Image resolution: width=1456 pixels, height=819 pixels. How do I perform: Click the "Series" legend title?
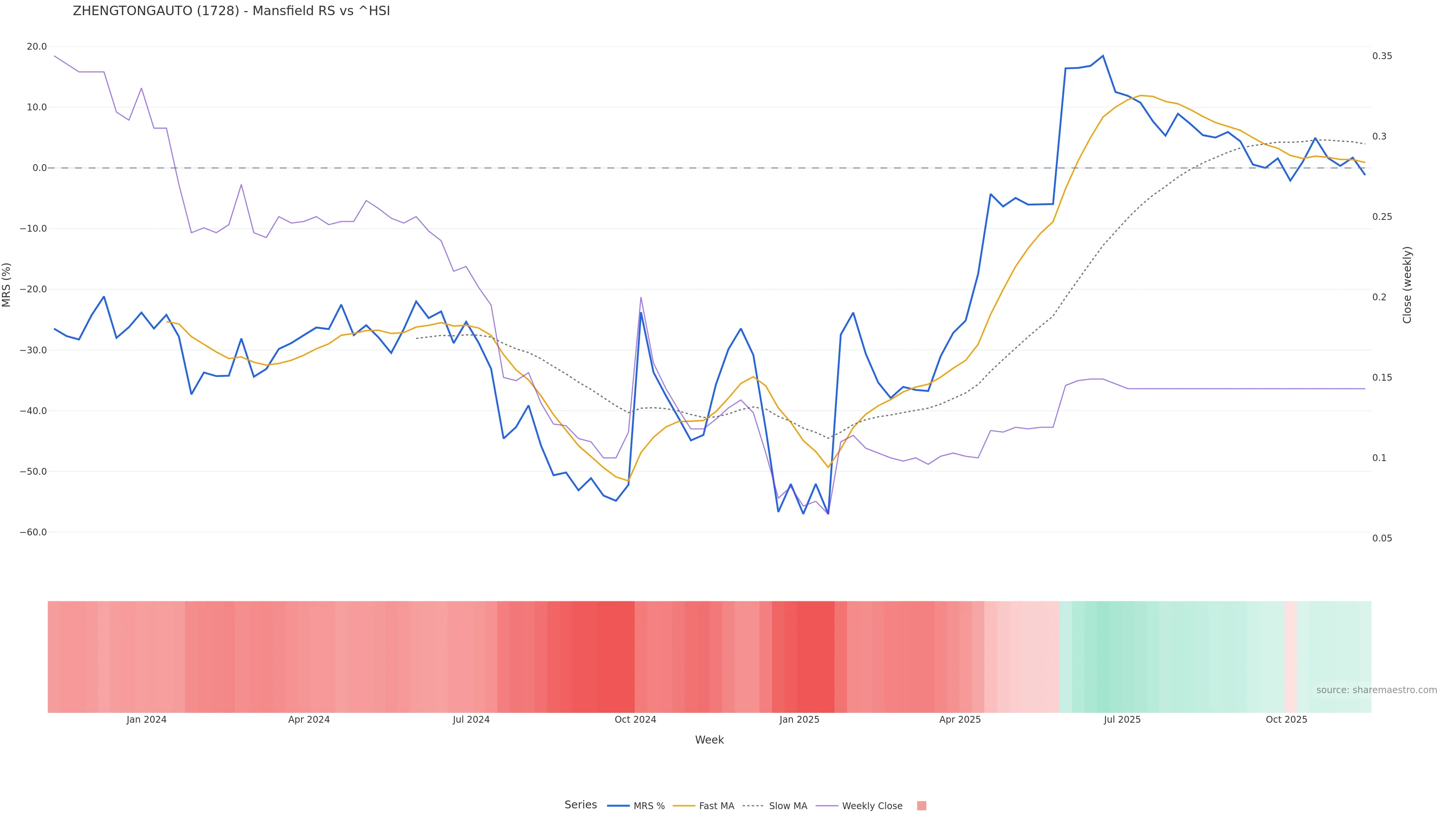pyautogui.click(x=581, y=805)
